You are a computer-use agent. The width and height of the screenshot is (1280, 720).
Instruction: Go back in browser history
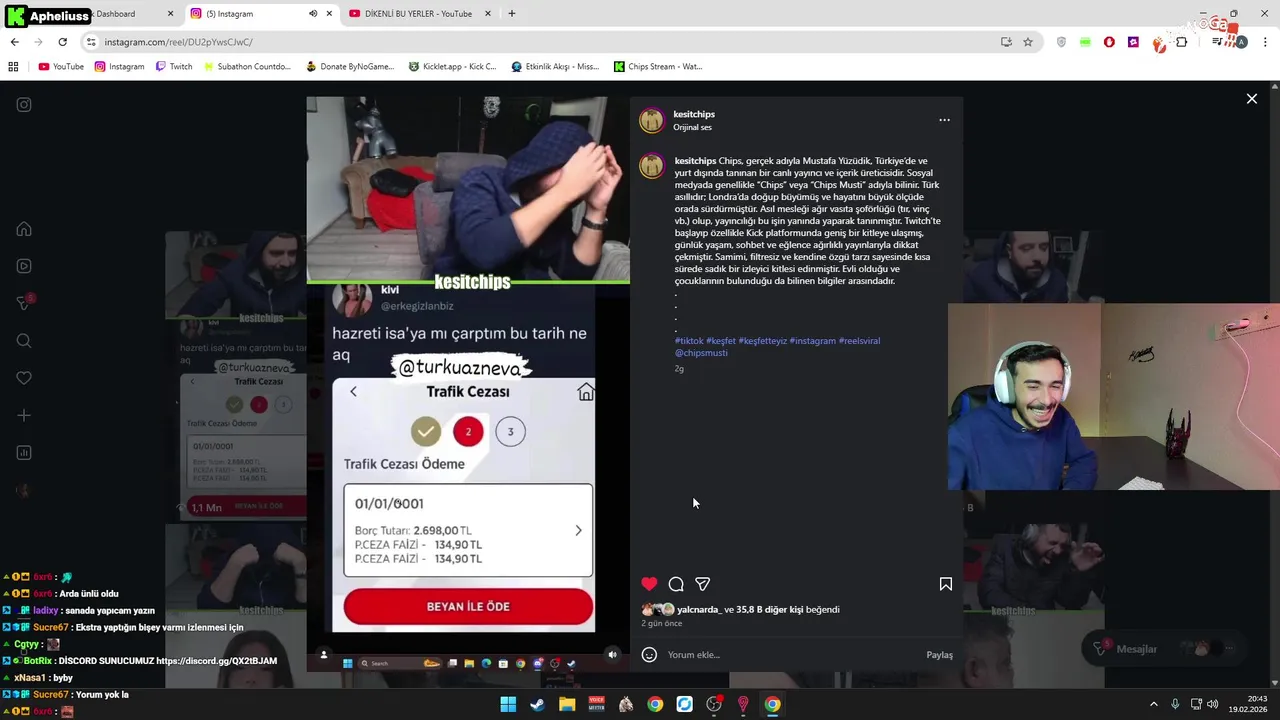(x=14, y=42)
